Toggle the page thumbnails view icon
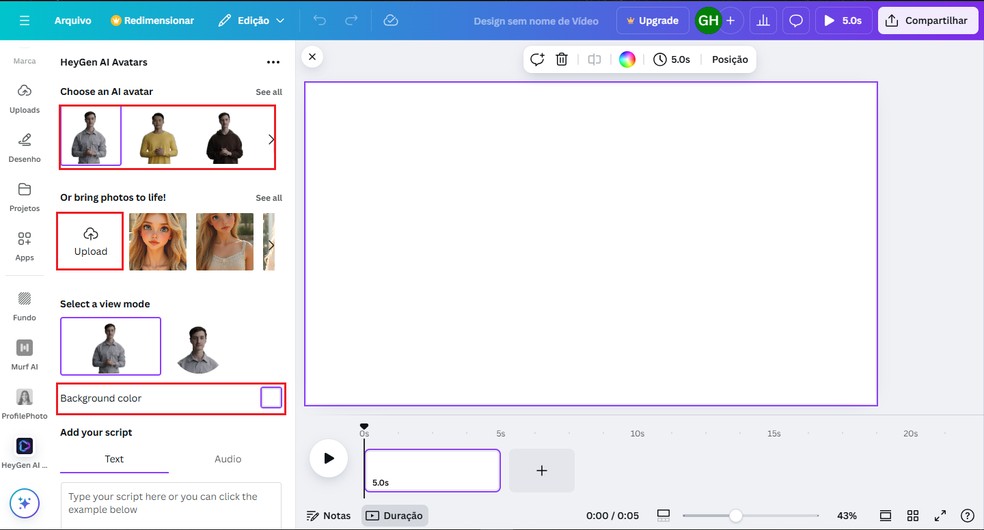 [663, 516]
